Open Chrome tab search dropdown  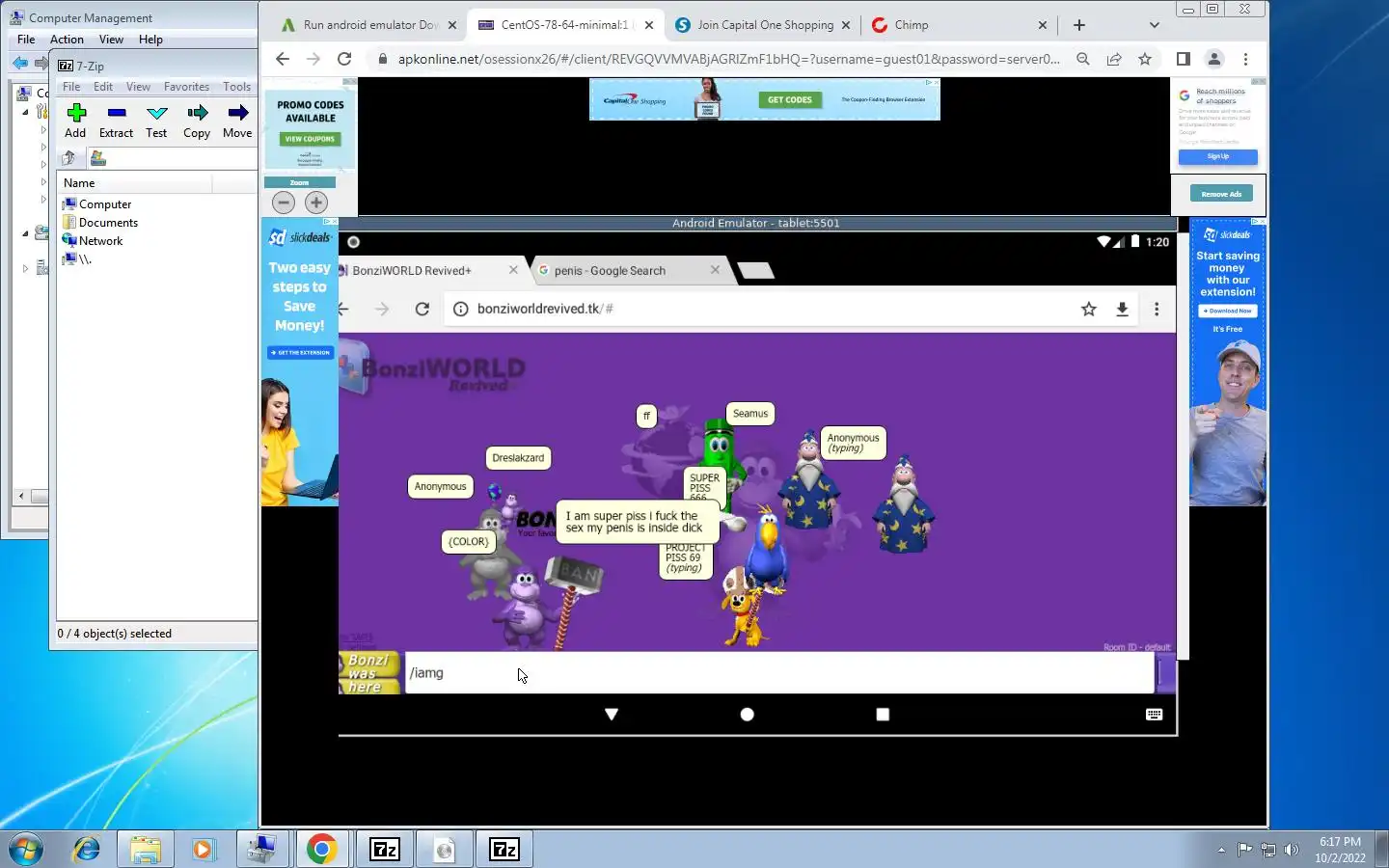point(1155,25)
